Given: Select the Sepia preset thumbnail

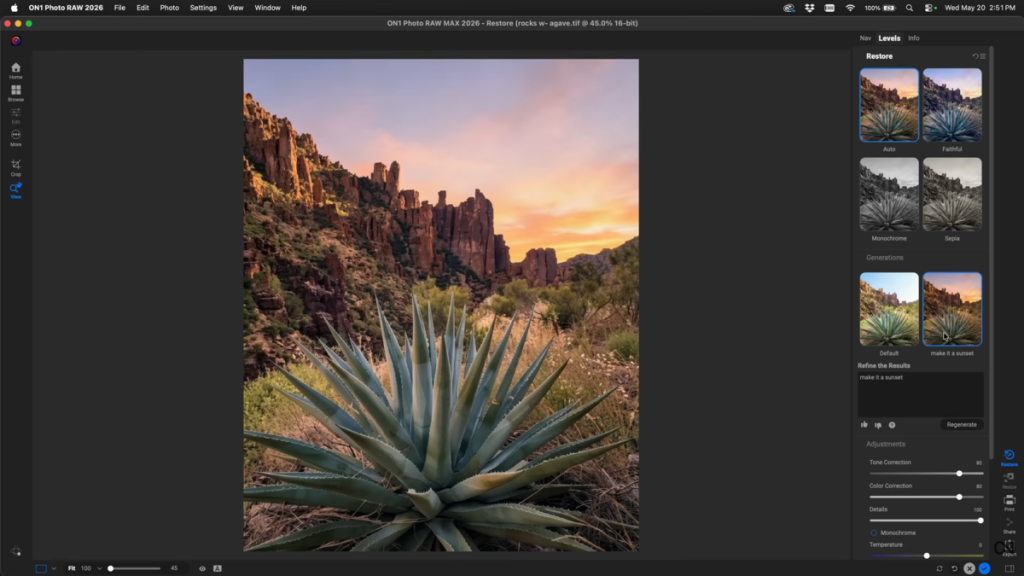Looking at the screenshot, I should click(x=952, y=194).
